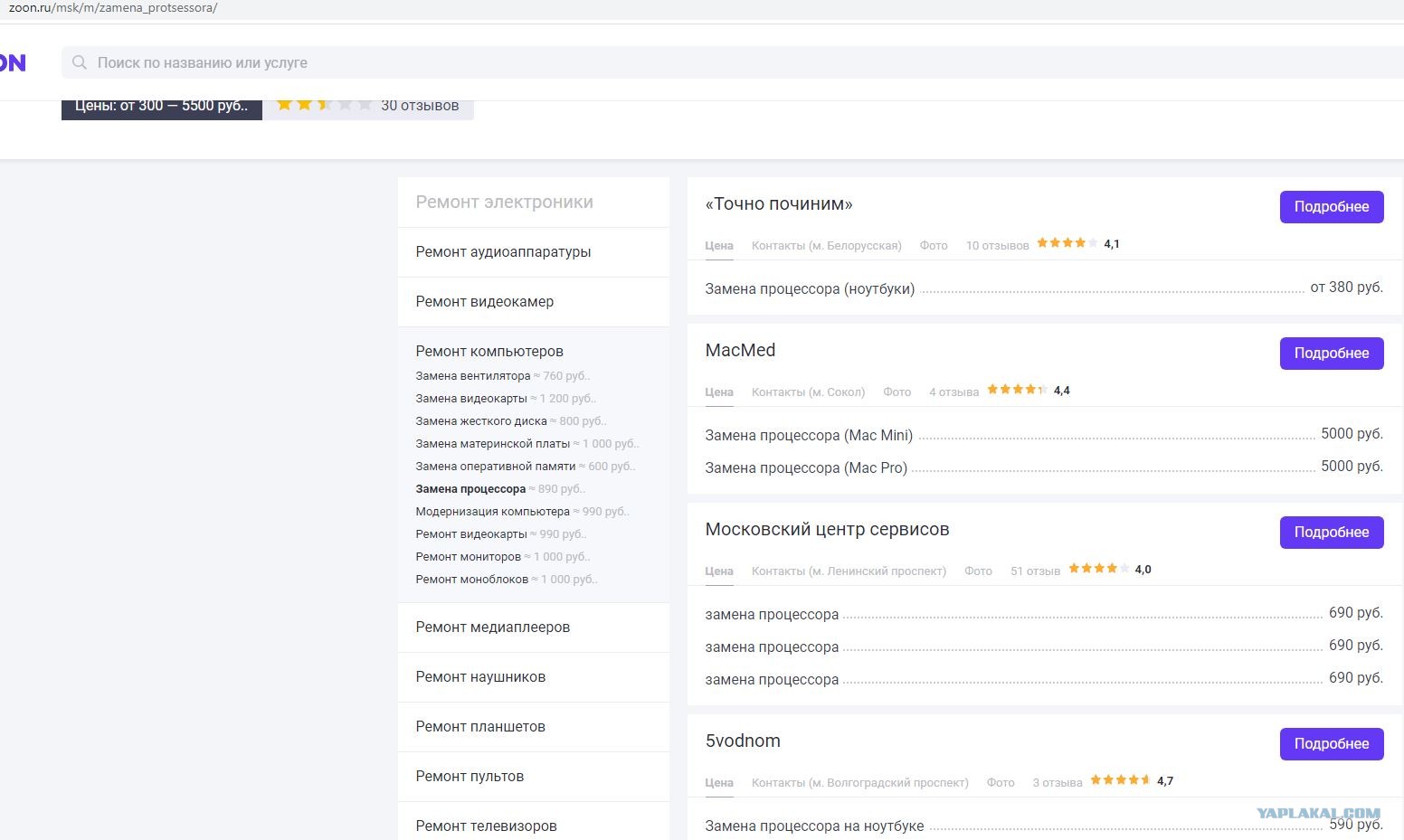This screenshot has height=840, width=1404.
Task: Switch to Цена tab of Московский центр сервисов
Action: pos(719,571)
